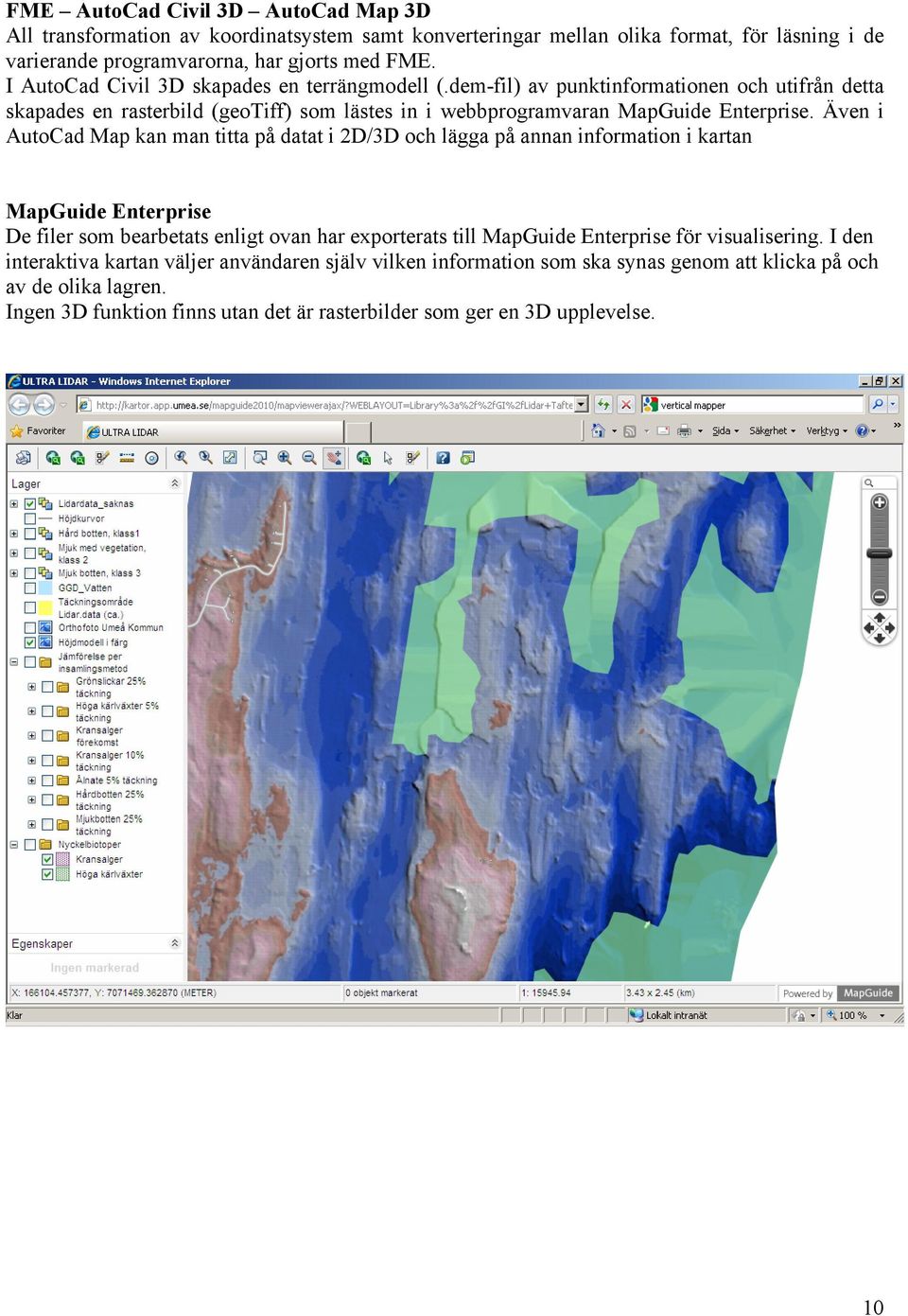Screen dimensions: 908x1316
Task: Collapse the Lager panel with chevron
Action: 174,483
